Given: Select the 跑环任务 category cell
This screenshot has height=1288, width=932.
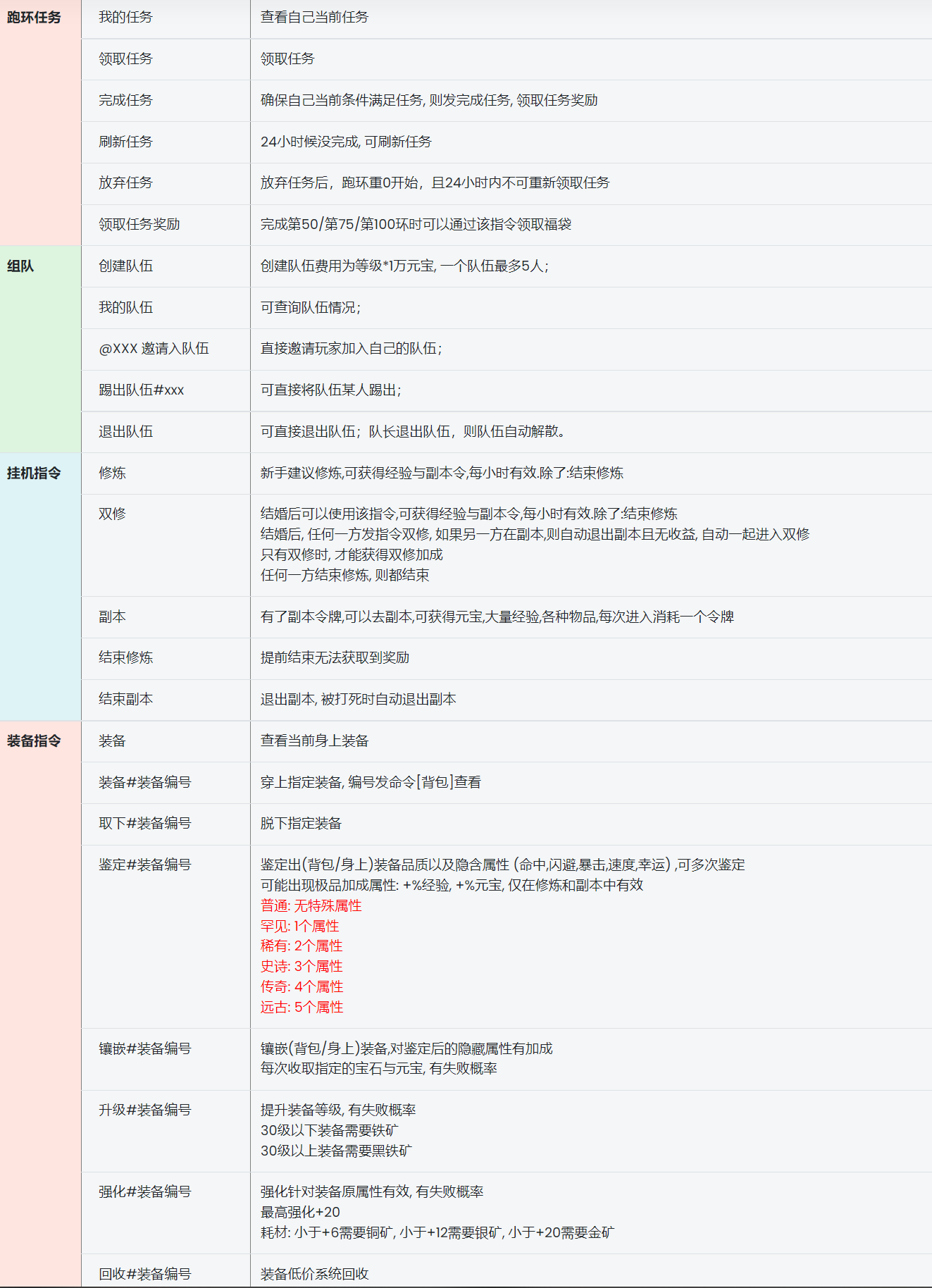Looking at the screenshot, I should pos(40,123).
